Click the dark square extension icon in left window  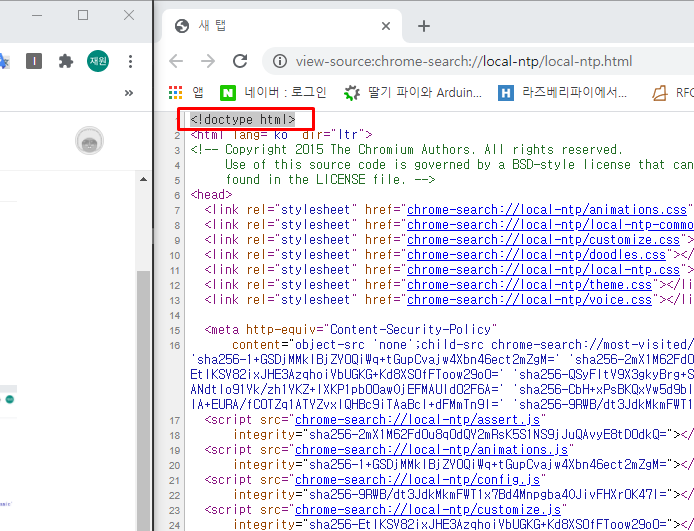point(34,61)
